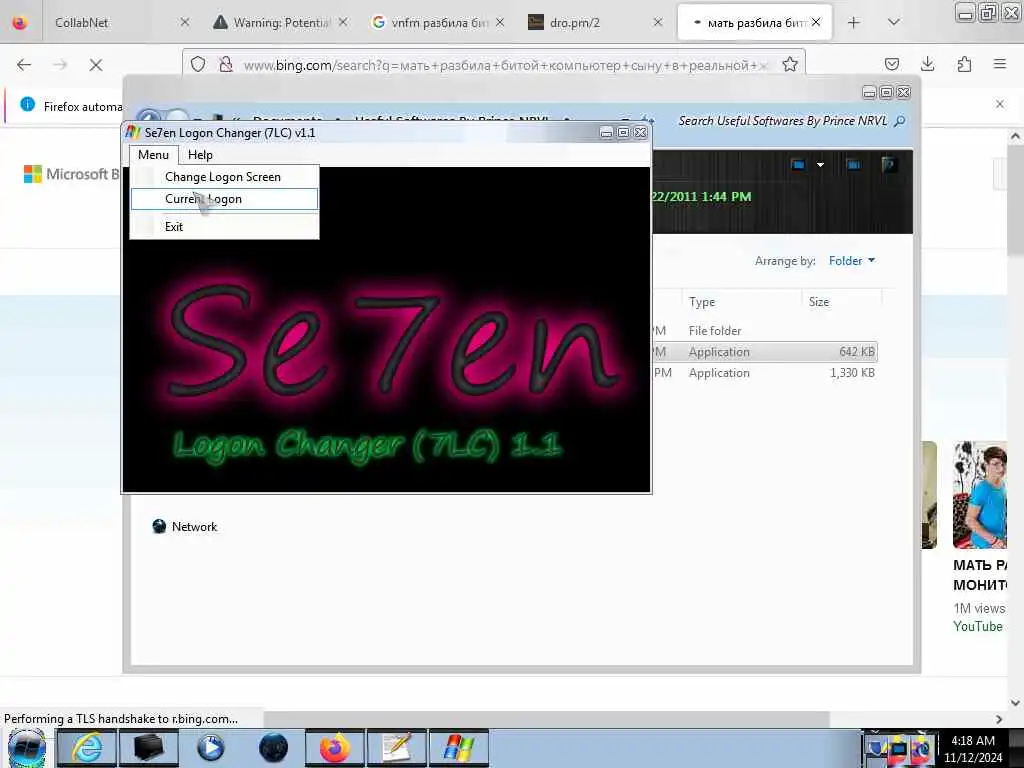Click the horizontal scrollbar right arrow
Image resolution: width=1024 pixels, height=768 pixels.
(x=999, y=719)
